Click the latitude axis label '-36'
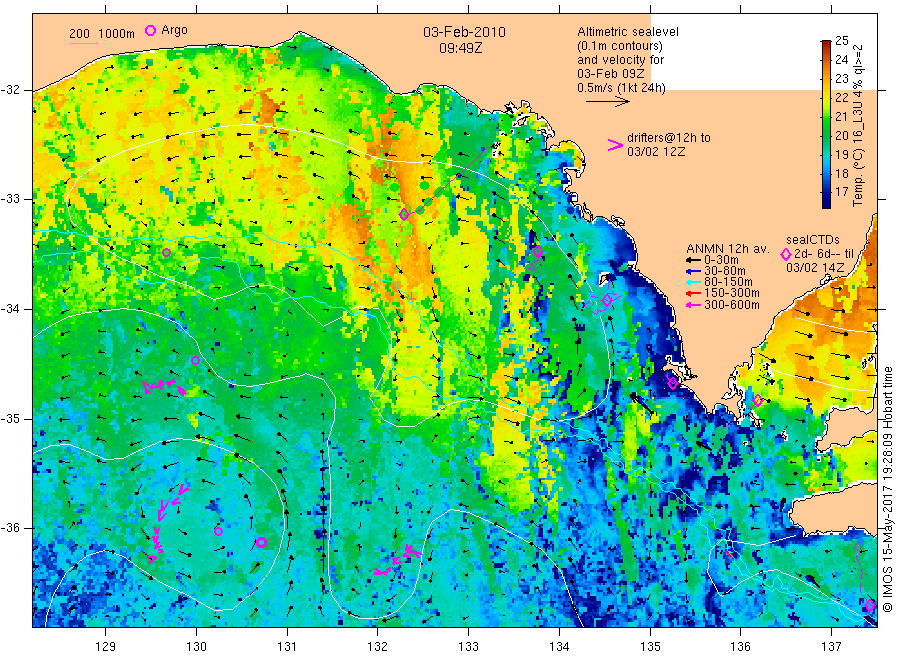Image resolution: width=900 pixels, height=660 pixels. click(x=10, y=528)
